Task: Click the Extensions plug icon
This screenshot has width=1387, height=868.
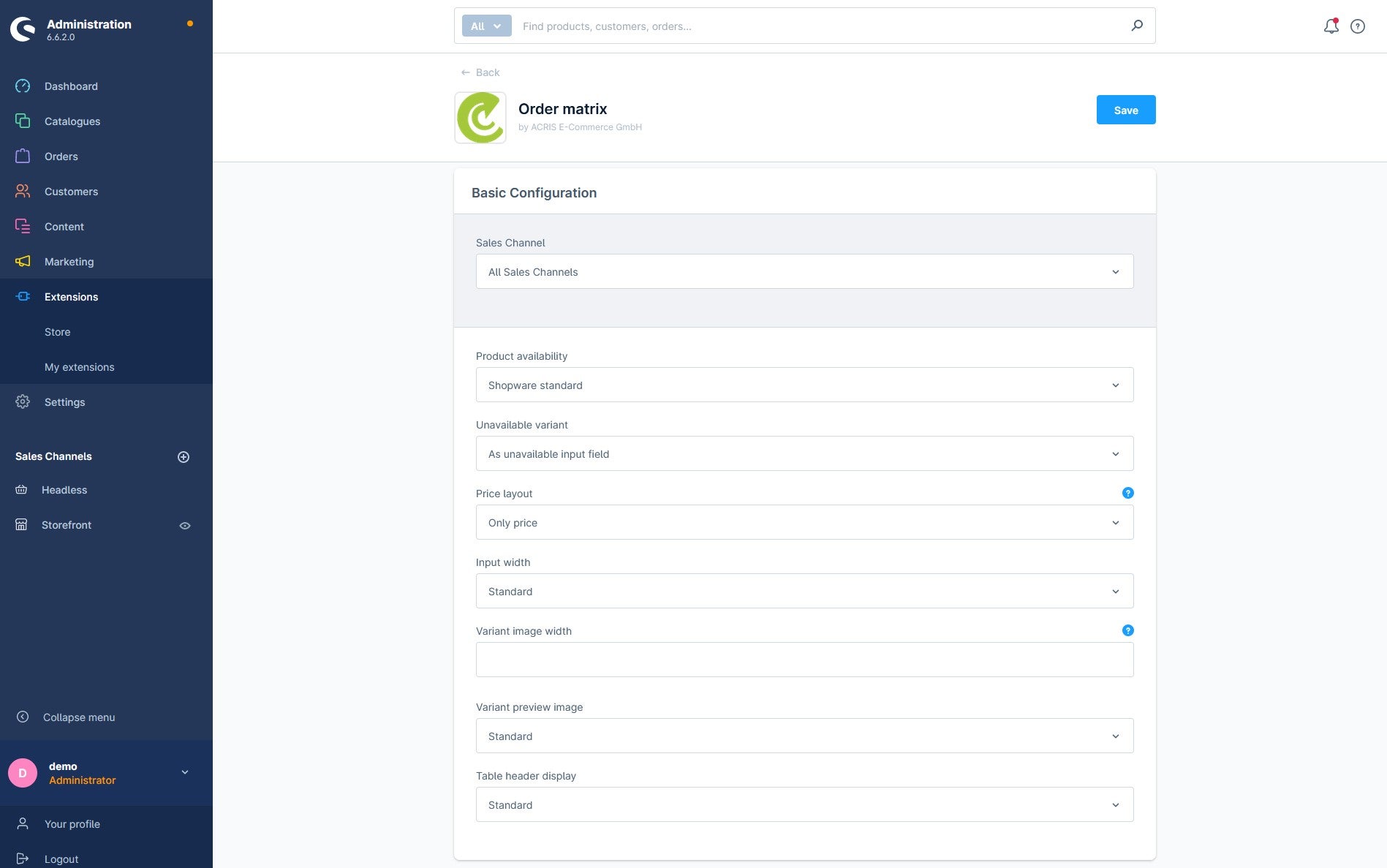Action: click(23, 297)
